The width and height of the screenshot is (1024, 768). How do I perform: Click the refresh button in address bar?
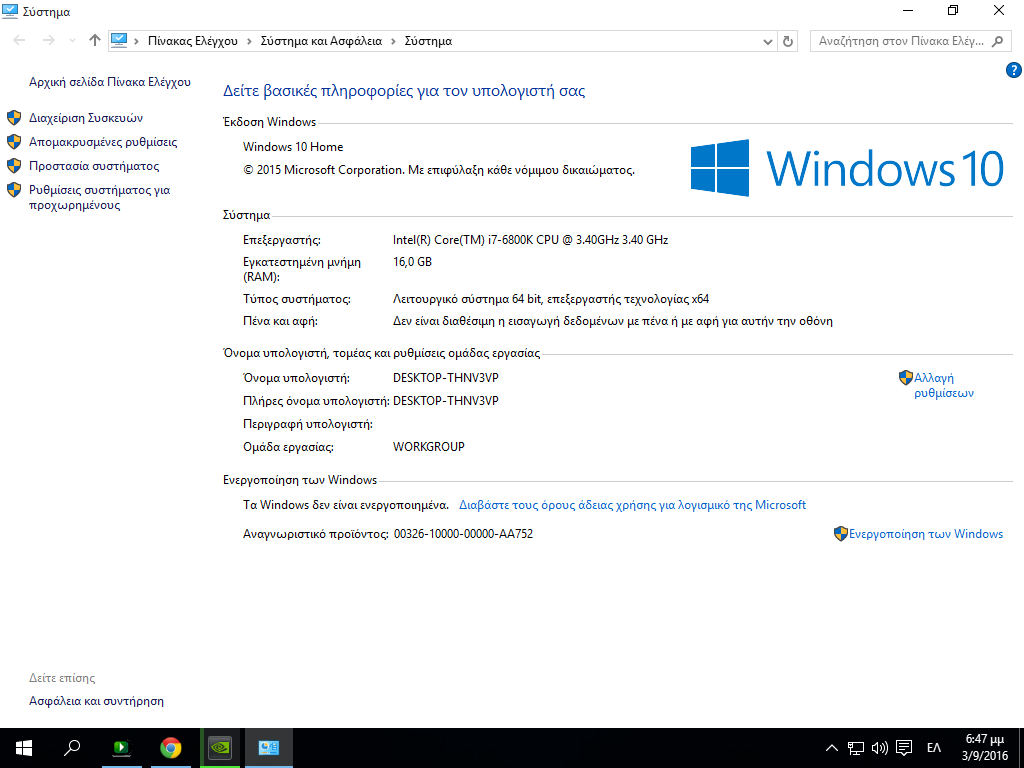click(788, 41)
